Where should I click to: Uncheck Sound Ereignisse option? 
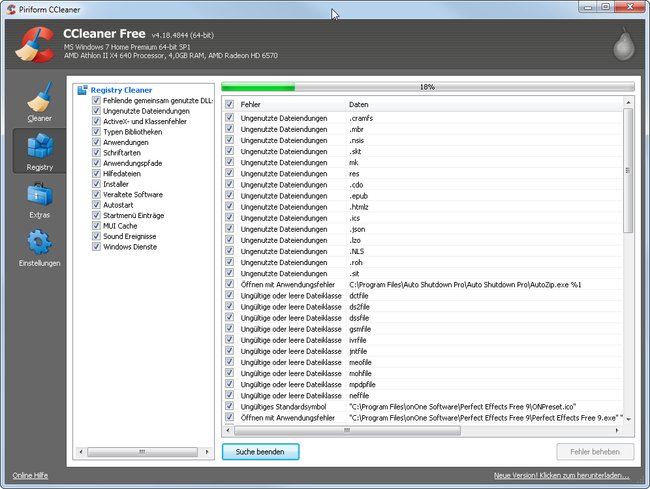tap(96, 236)
